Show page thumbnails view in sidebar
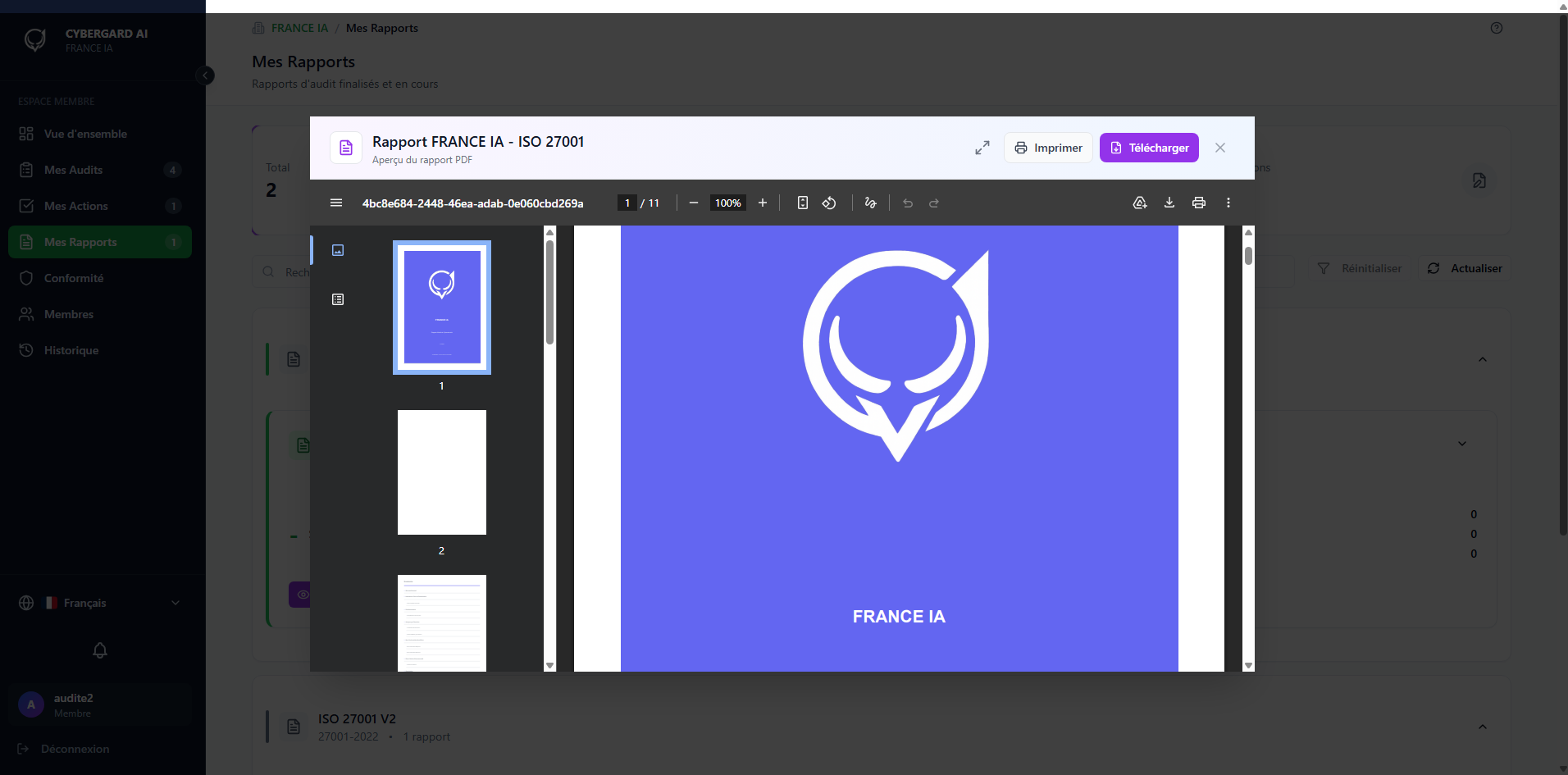Image resolution: width=1568 pixels, height=775 pixels. (x=338, y=250)
